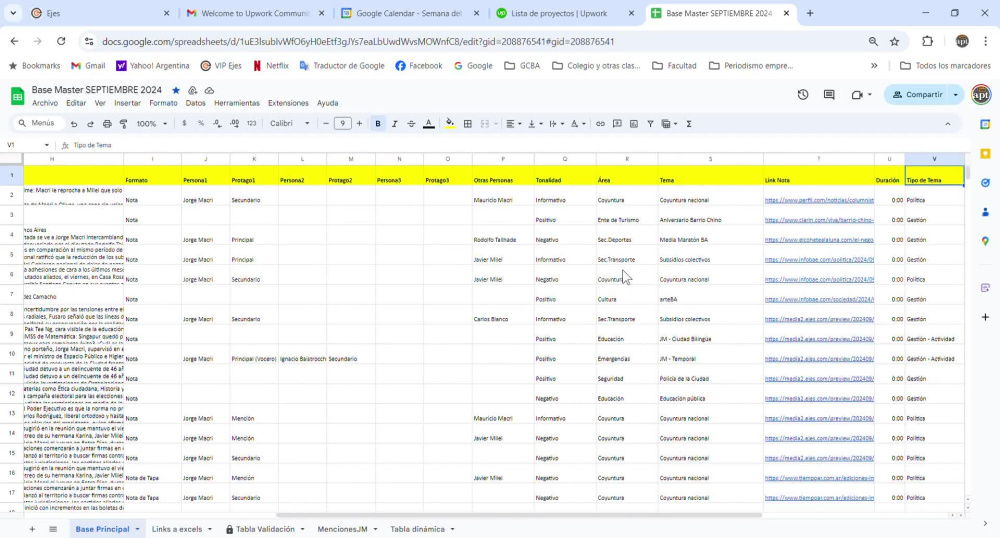Open comments history panel
The height and width of the screenshot is (538, 1000).
(x=829, y=94)
